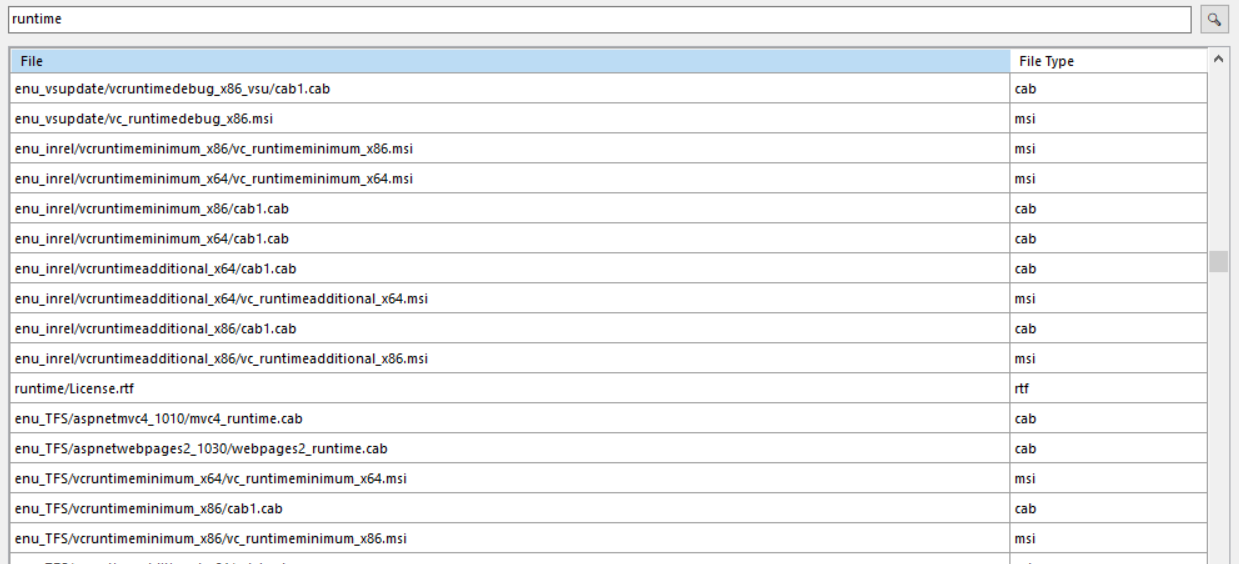Screen dimensions: 1239x564
Task: Select enu_inrel/vcruntimeadditional_x64/cab1.cab row
Action: point(155,269)
